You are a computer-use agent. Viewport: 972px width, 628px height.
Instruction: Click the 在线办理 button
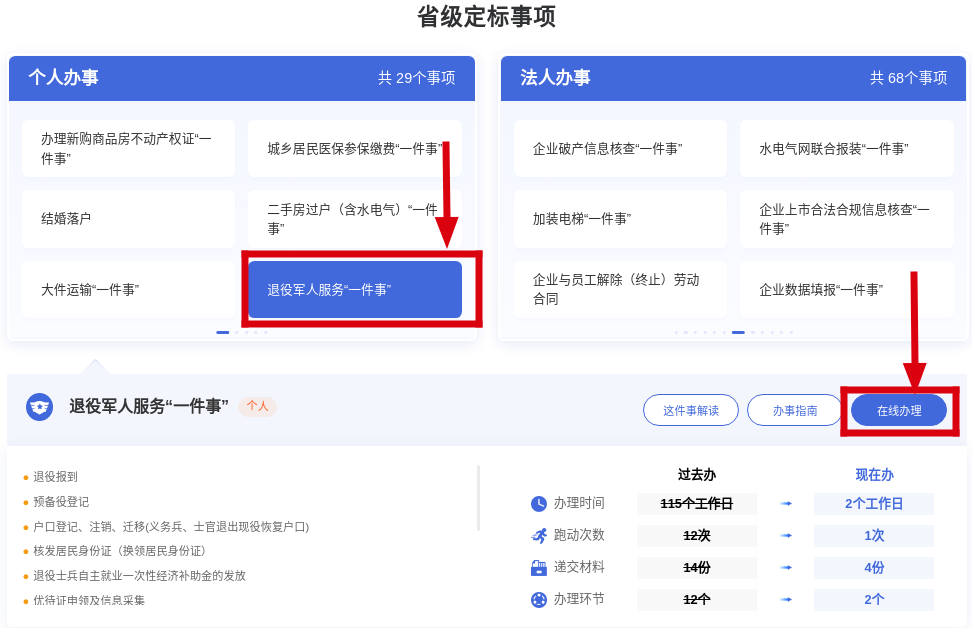[898, 410]
